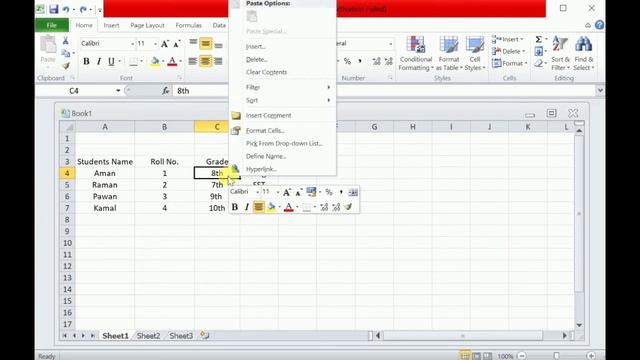Image resolution: width=640 pixels, height=360 pixels.
Task: Open Excel Help question mark icon
Action: pos(599,25)
